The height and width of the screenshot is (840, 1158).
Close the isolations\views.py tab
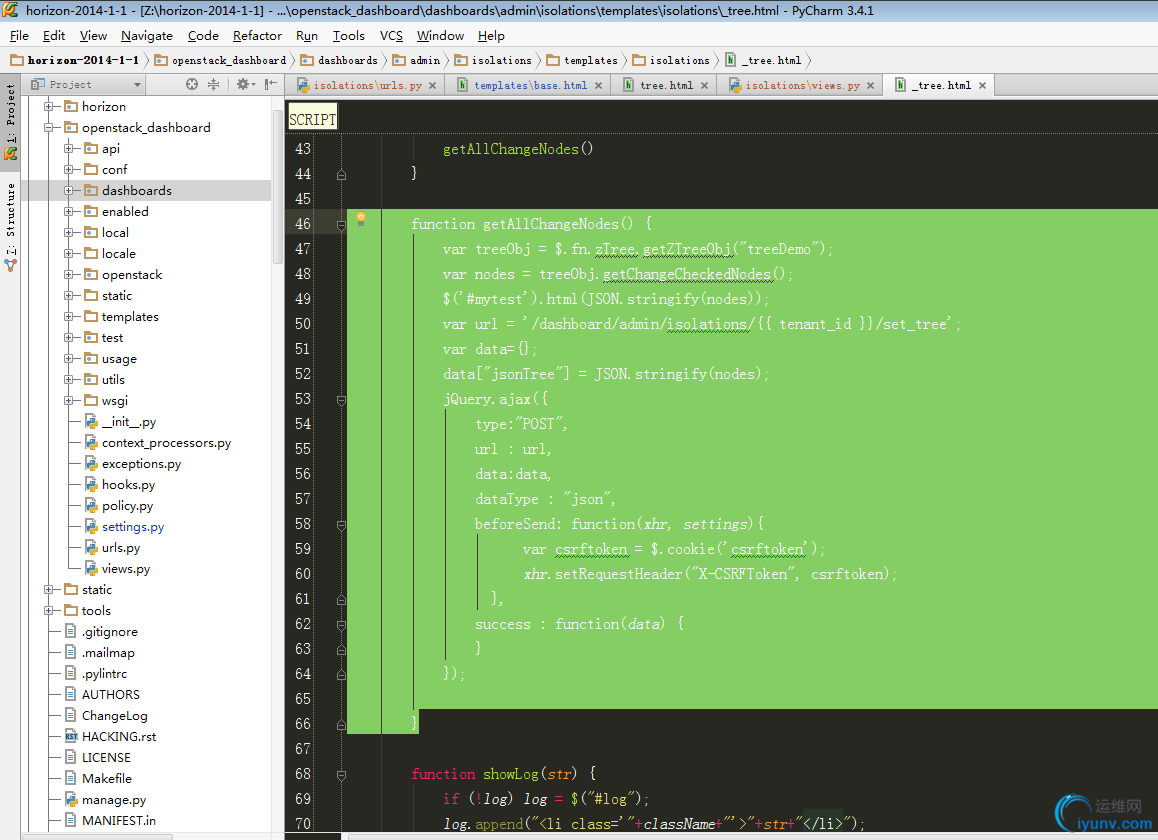871,86
